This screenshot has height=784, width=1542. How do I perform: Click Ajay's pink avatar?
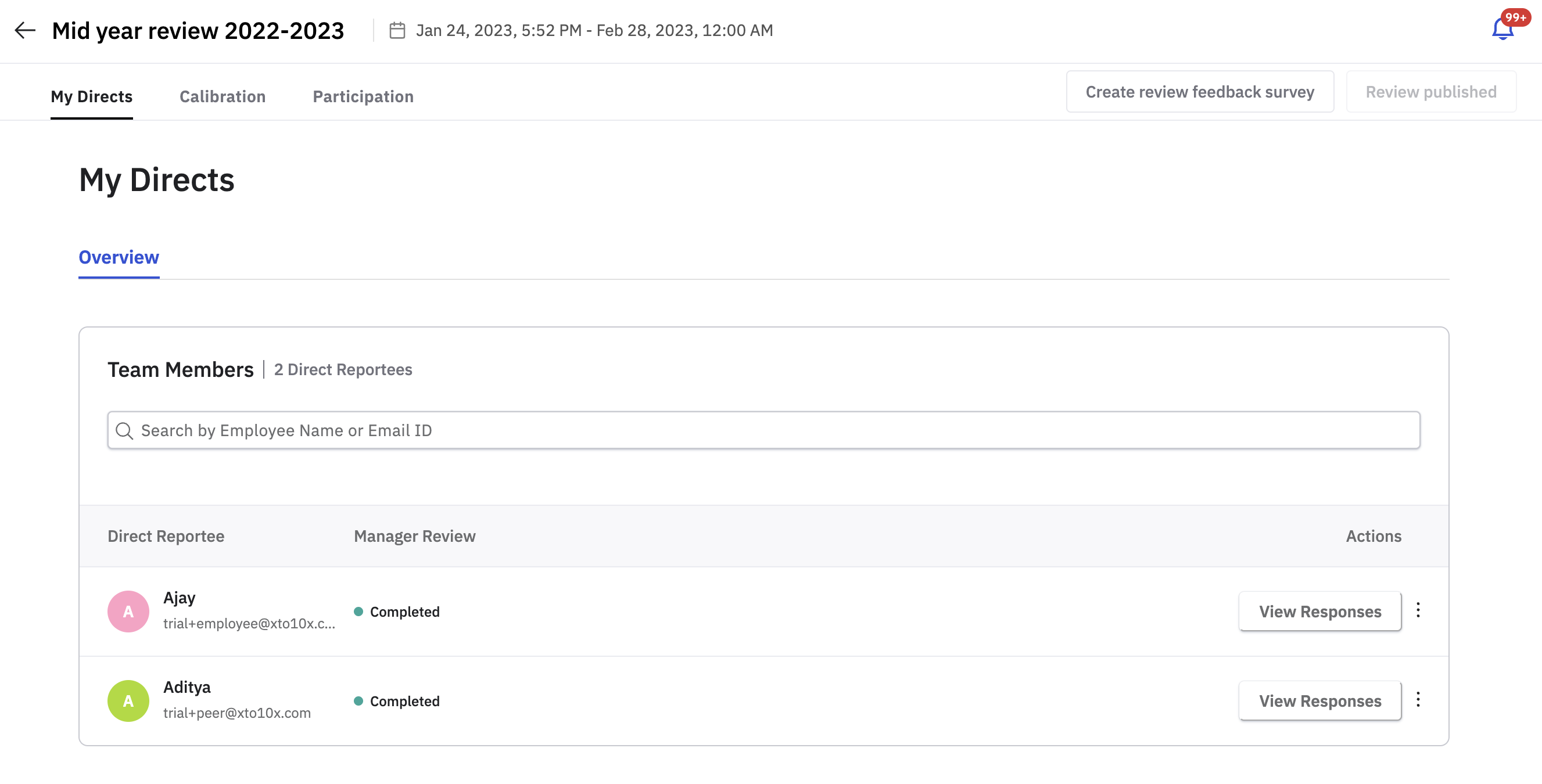click(128, 611)
